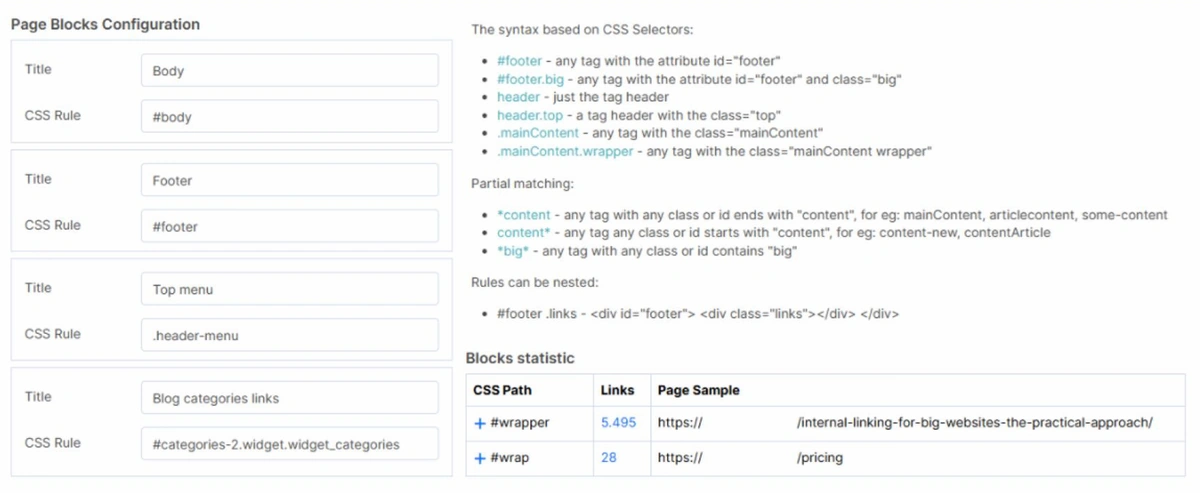Screen dimensions: 1200x493
Task: Click the Top menu title field
Action: [289, 290]
